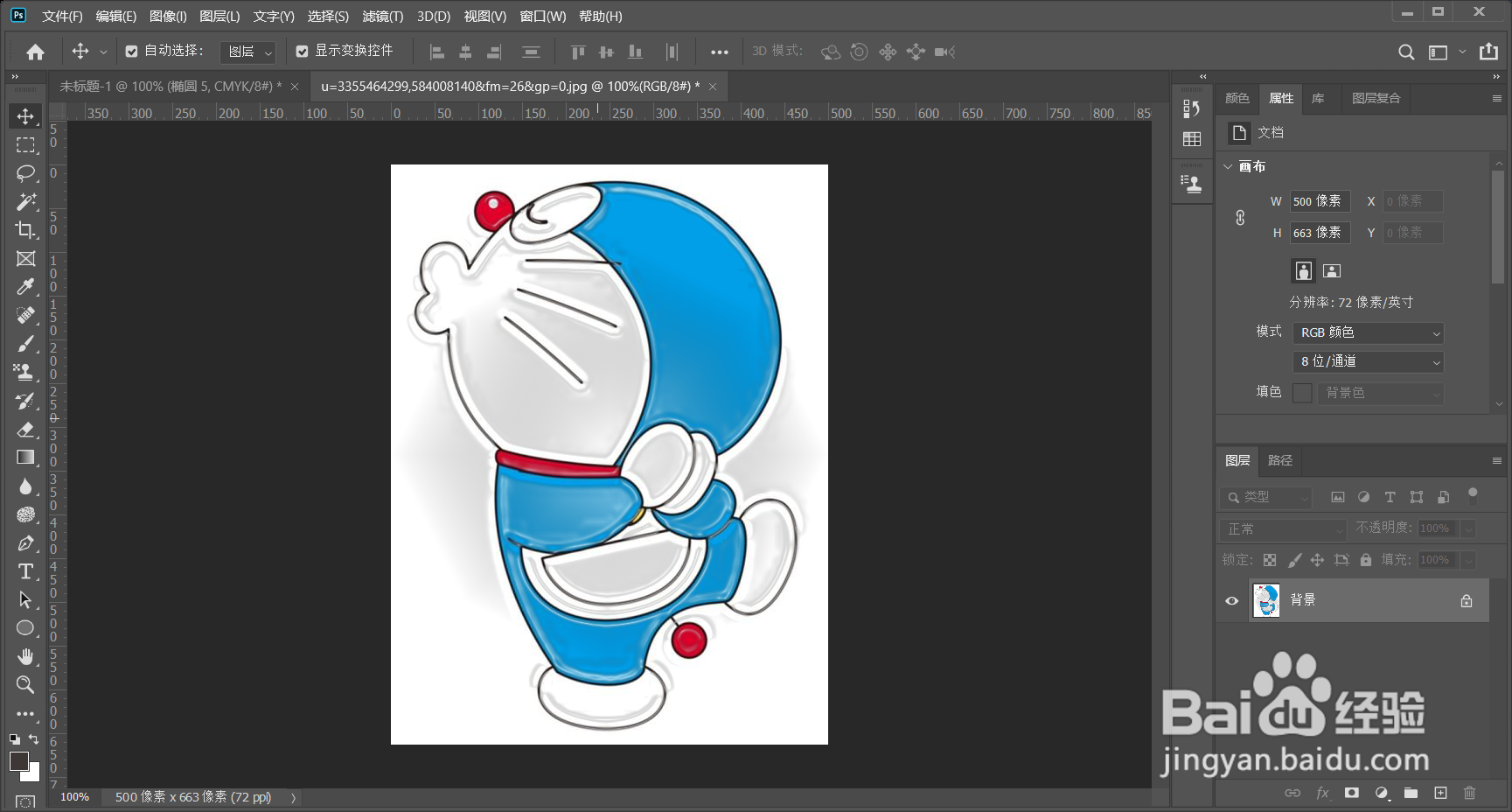Click the W width field showing 500 像素

1319,201
